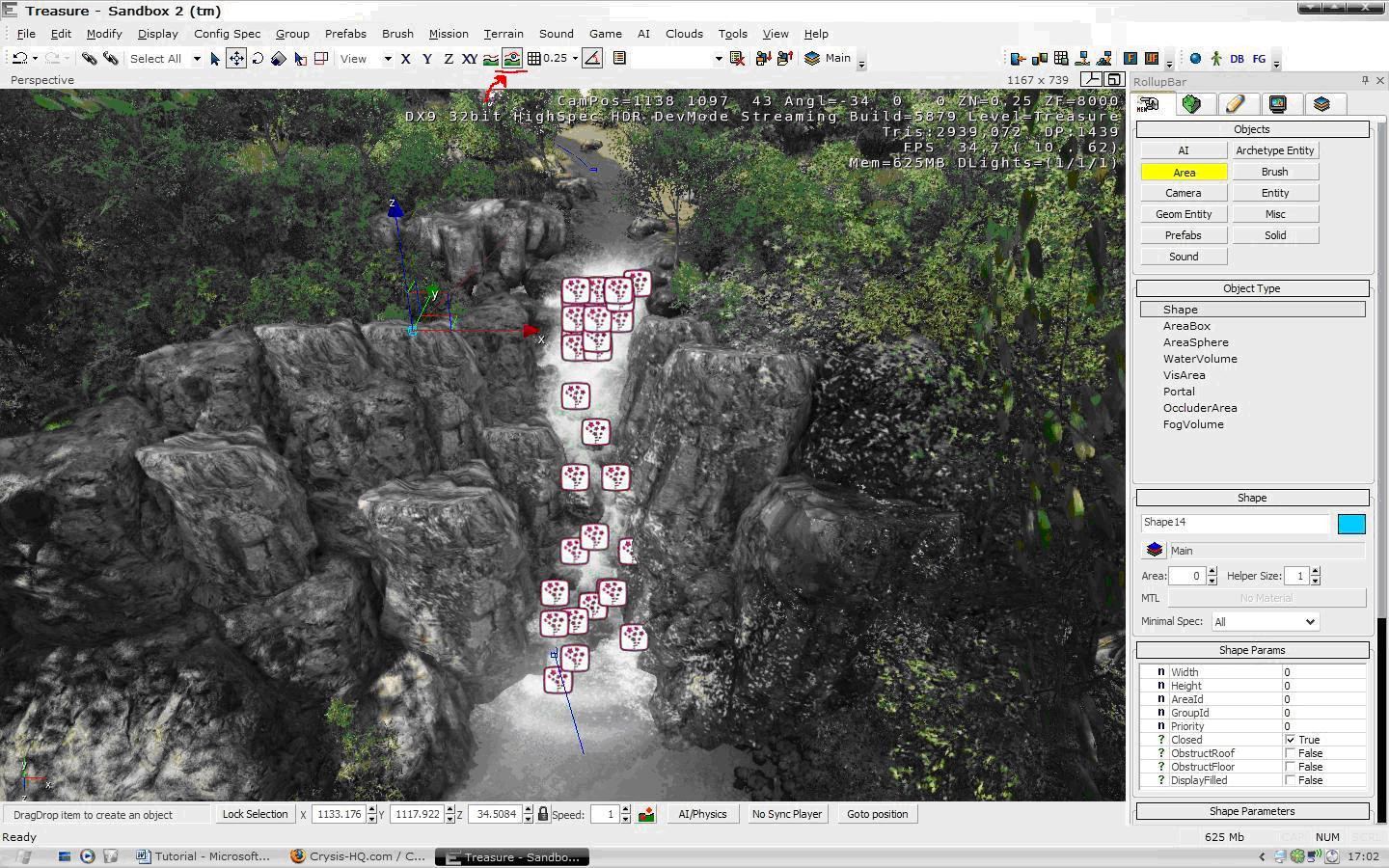Click the Link objects chain icon
This screenshot has height=868, width=1389.
click(89, 59)
